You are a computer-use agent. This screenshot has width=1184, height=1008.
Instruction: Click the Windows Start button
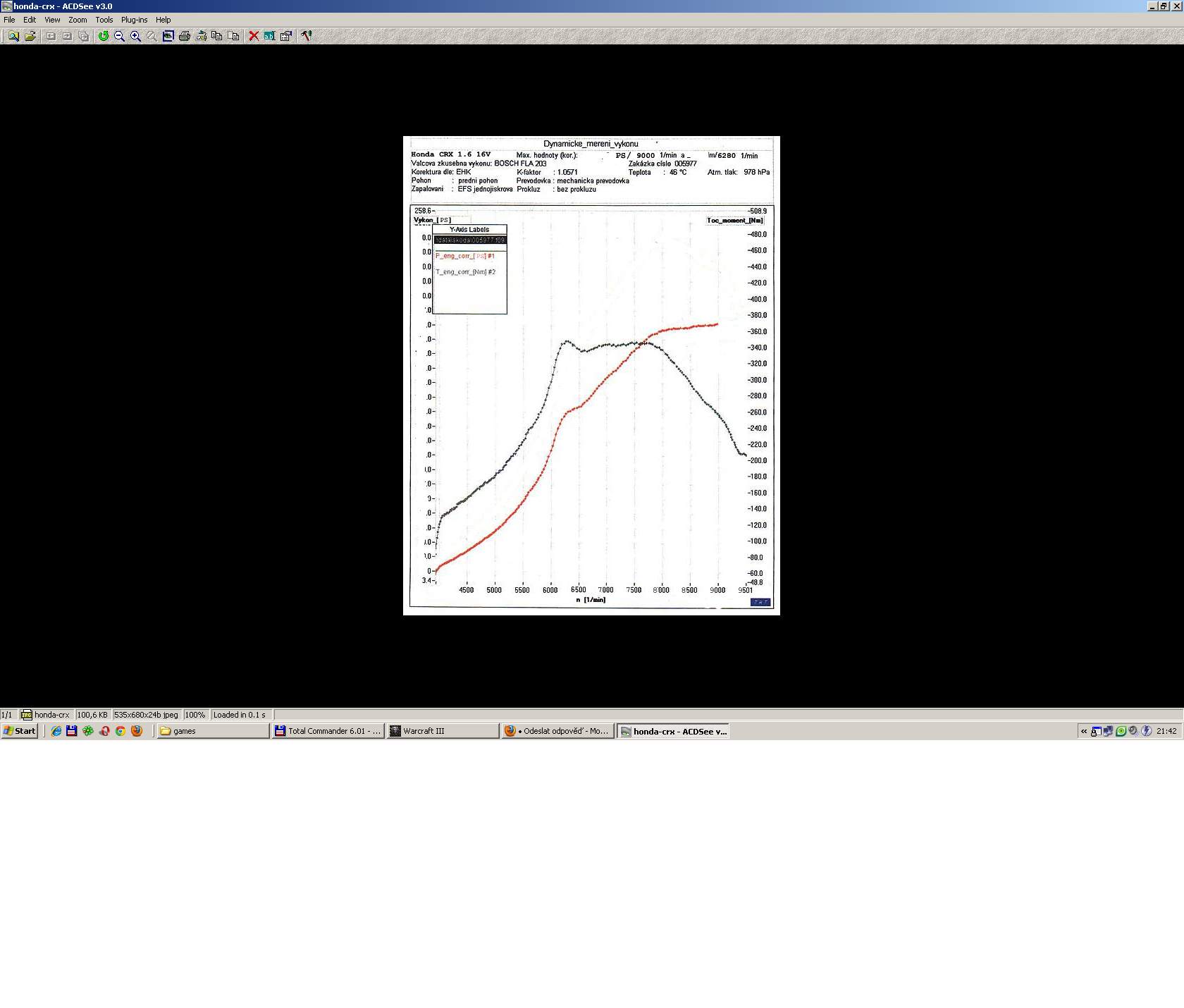coord(19,731)
